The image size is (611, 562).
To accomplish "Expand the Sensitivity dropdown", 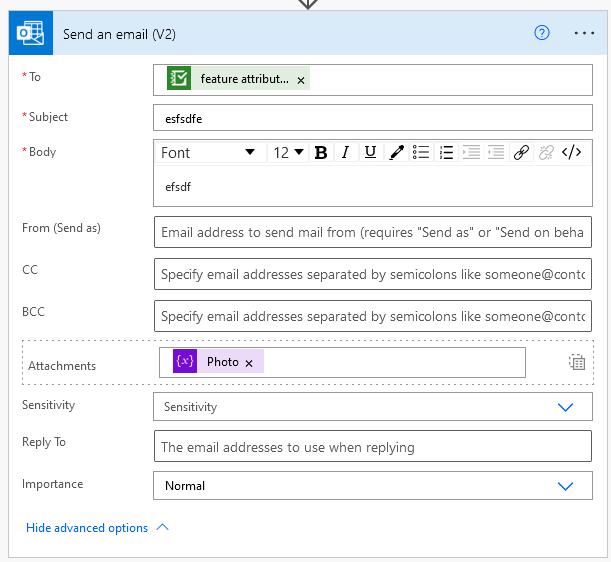I will 565,407.
